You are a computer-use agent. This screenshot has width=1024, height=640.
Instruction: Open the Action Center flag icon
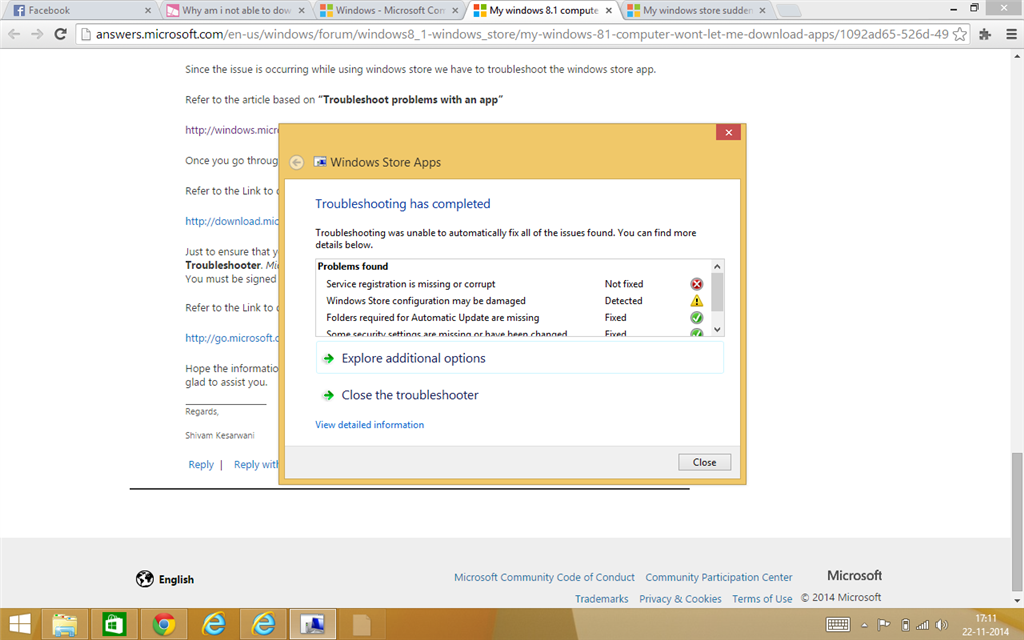pos(883,625)
